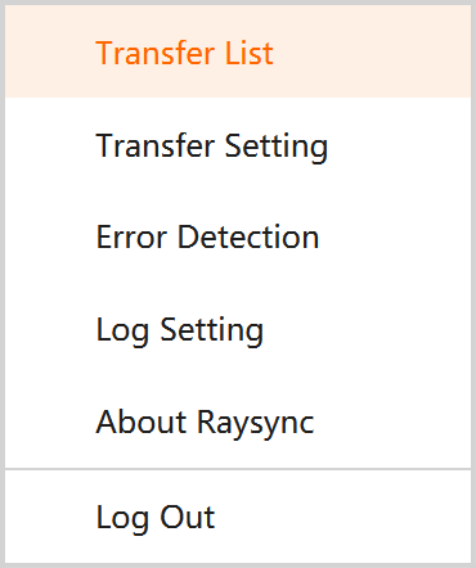Show the Transfer List window
The height and width of the screenshot is (568, 476).
click(x=238, y=51)
